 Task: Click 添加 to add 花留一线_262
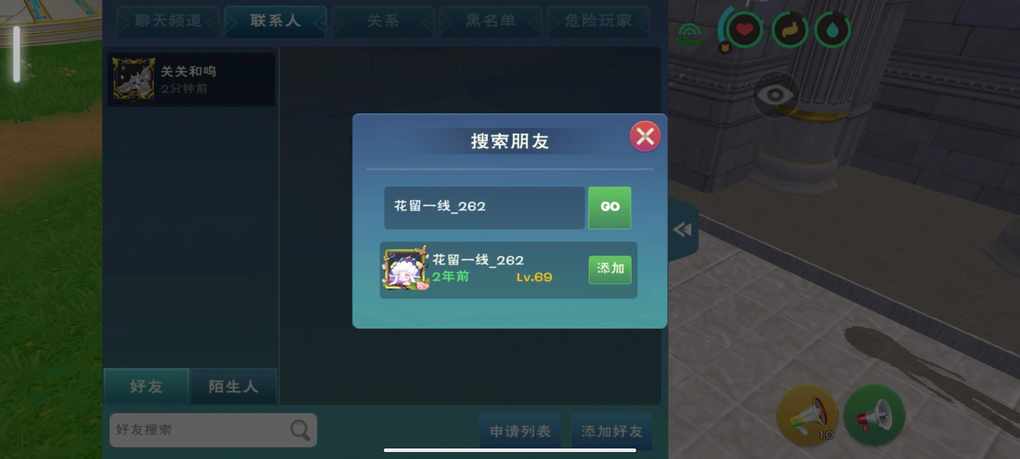[610, 270]
